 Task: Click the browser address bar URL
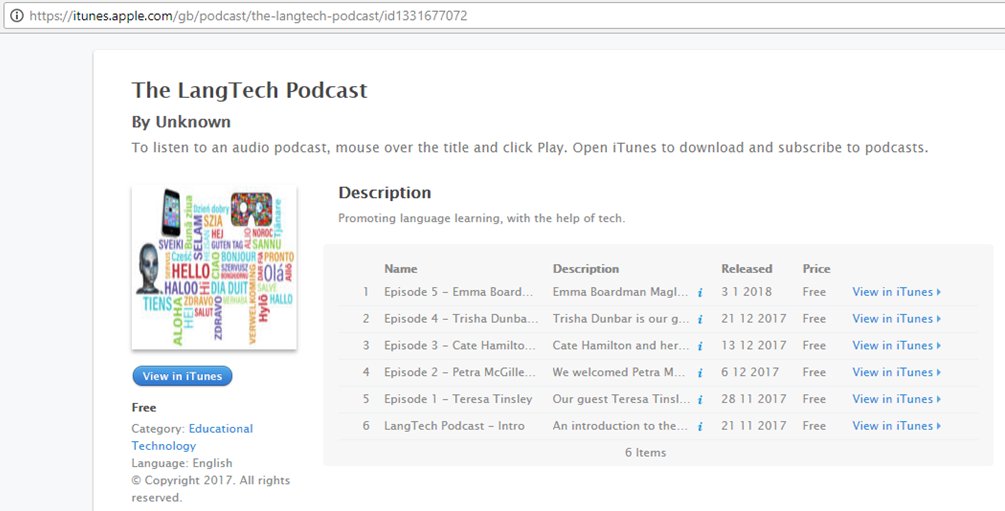click(248, 15)
